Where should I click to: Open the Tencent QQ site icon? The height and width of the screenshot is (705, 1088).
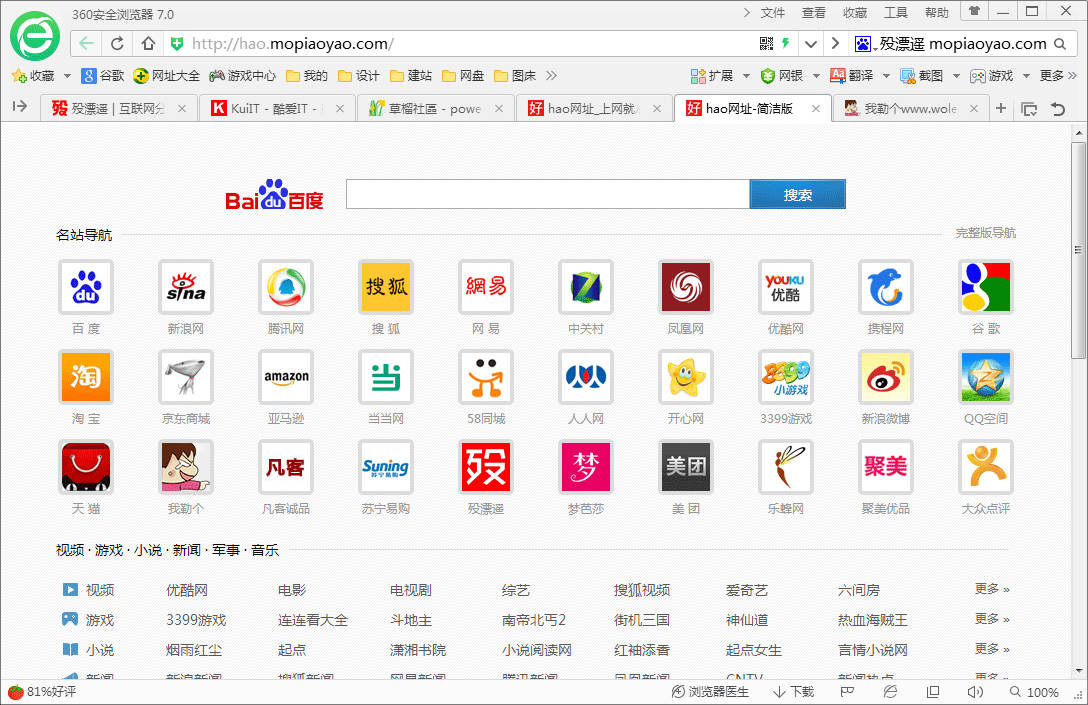tap(286, 287)
